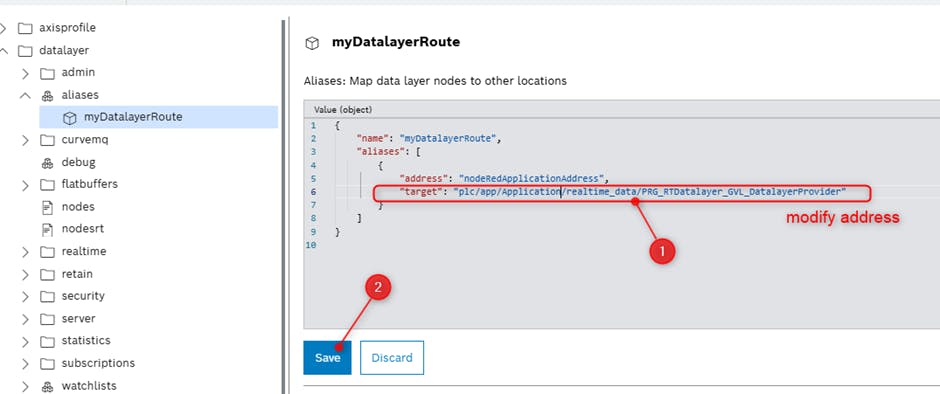The height and width of the screenshot is (394, 940).
Task: Click the debug node icon
Action: tap(47, 163)
